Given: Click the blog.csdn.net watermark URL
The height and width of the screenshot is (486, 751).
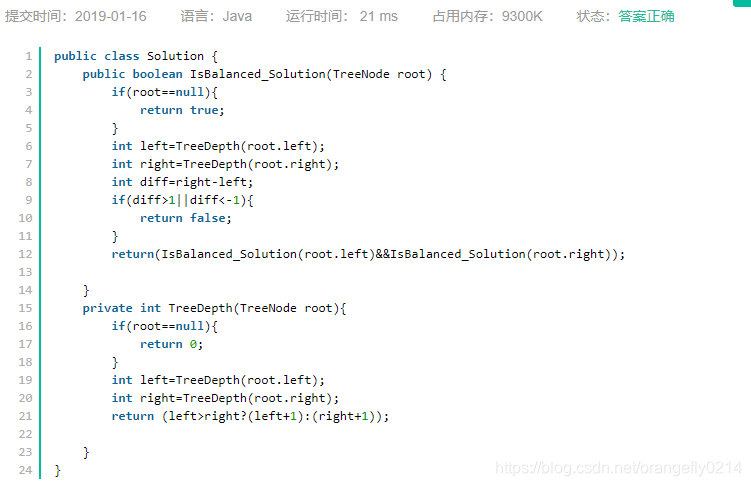Looking at the screenshot, I should [x=618, y=468].
